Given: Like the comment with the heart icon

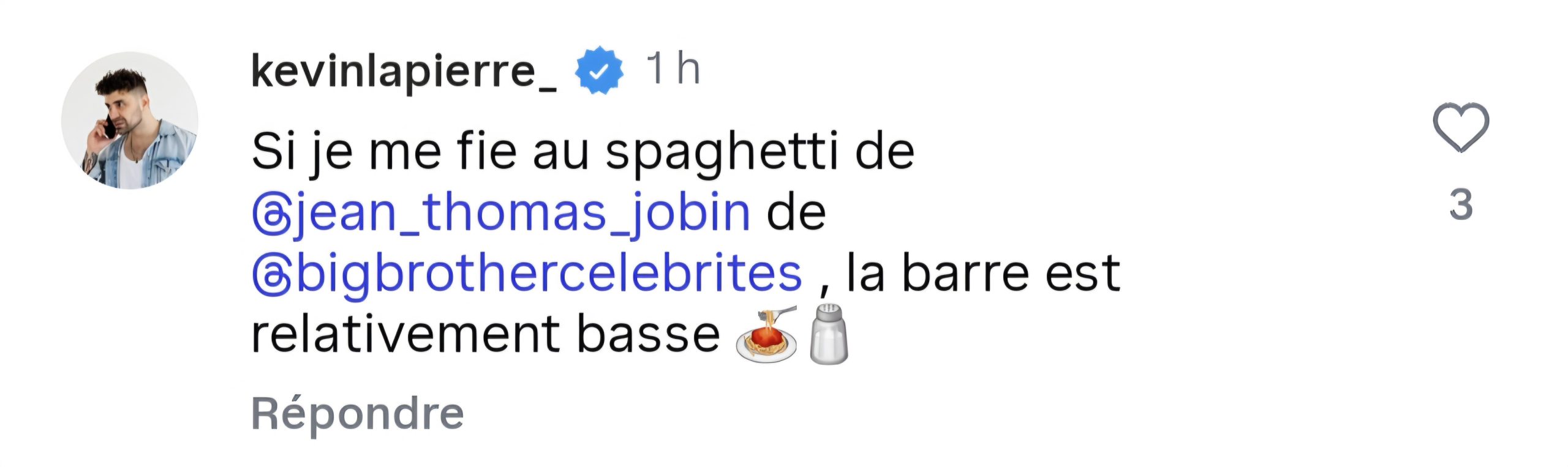Looking at the screenshot, I should [1460, 127].
